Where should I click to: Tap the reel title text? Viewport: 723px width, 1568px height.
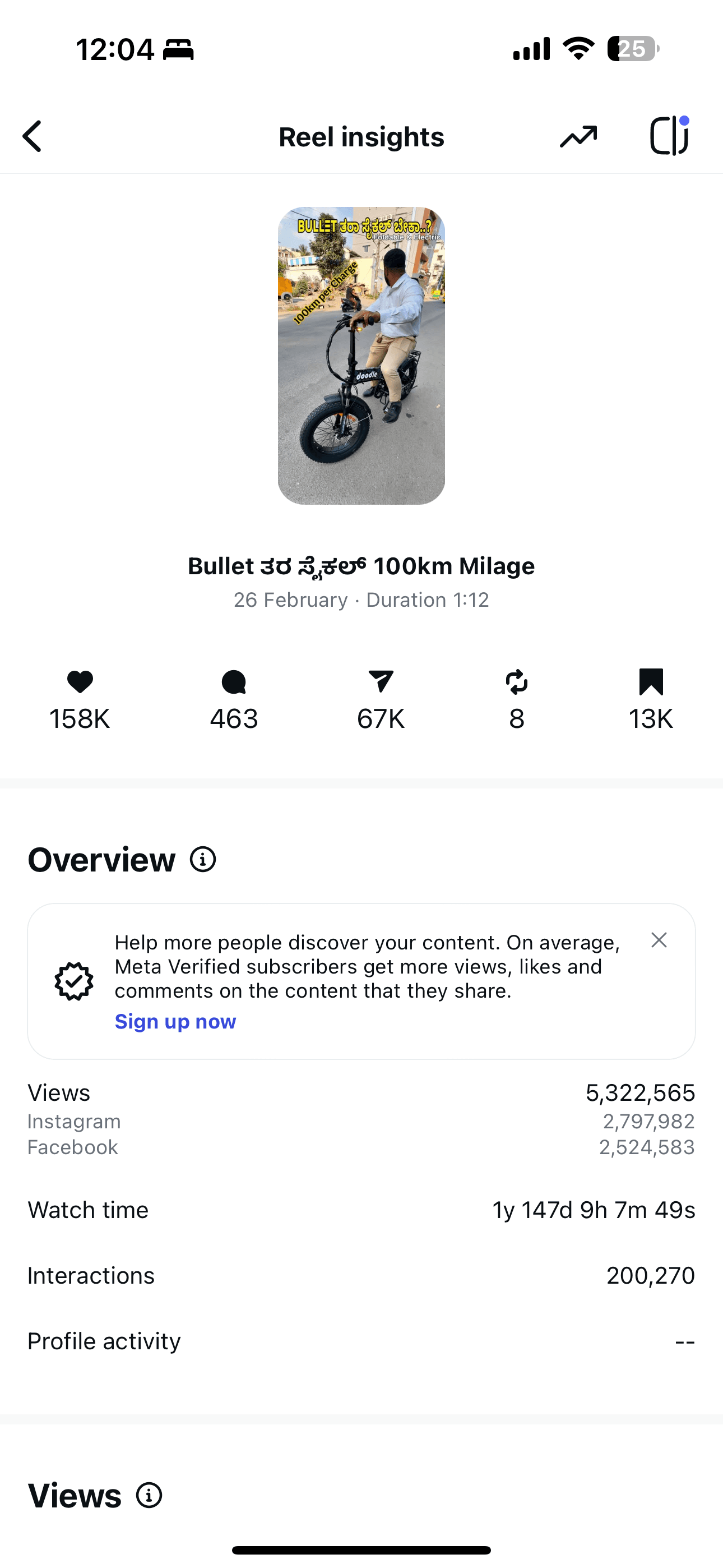point(361,566)
